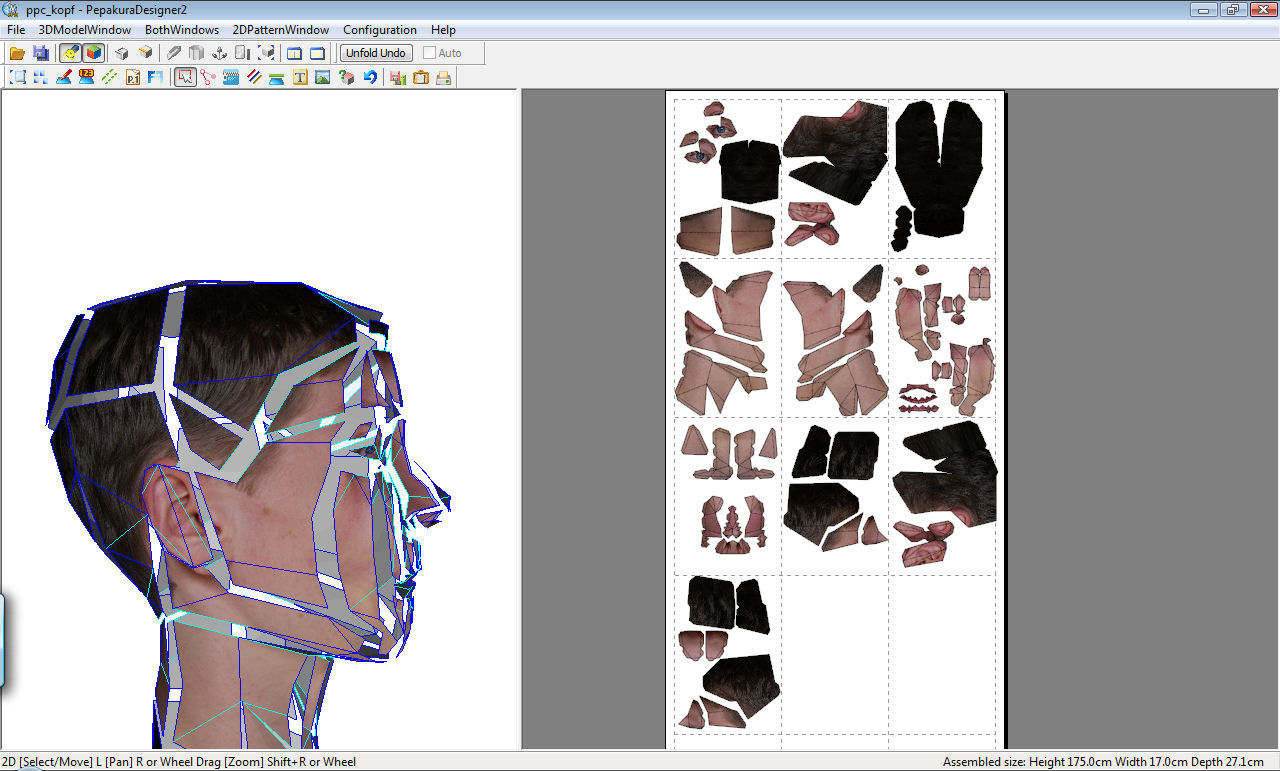The width and height of the screenshot is (1280, 771).
Task: Toggle the colored cube face display icon
Action: point(93,53)
